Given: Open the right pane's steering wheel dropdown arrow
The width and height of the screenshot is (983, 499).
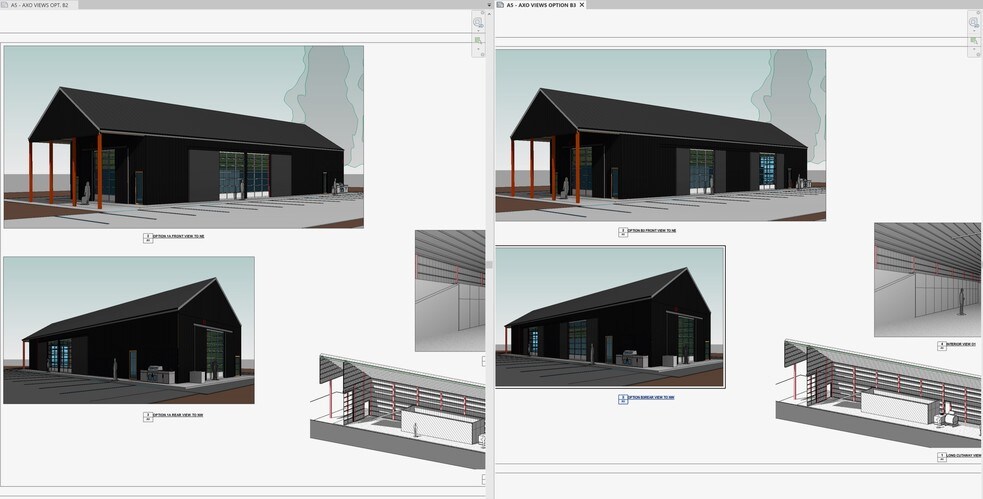Looking at the screenshot, I should 974,31.
